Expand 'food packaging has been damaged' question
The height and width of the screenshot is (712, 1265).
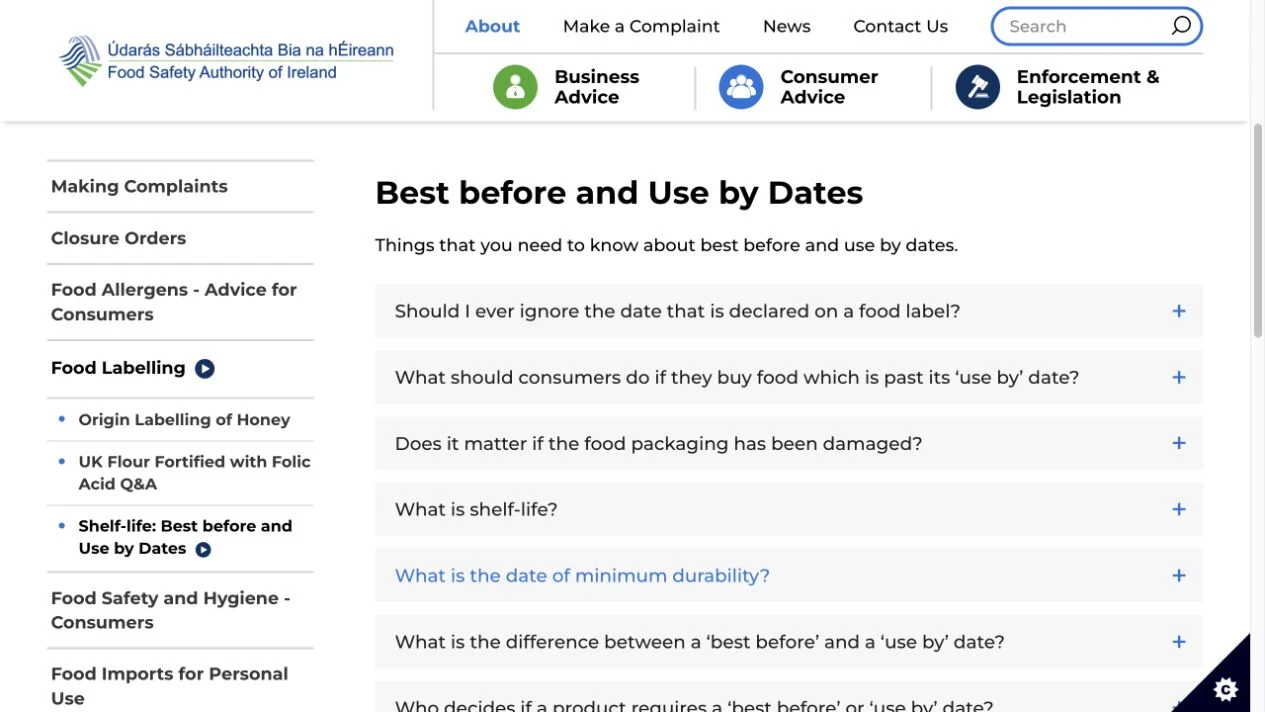coord(789,443)
